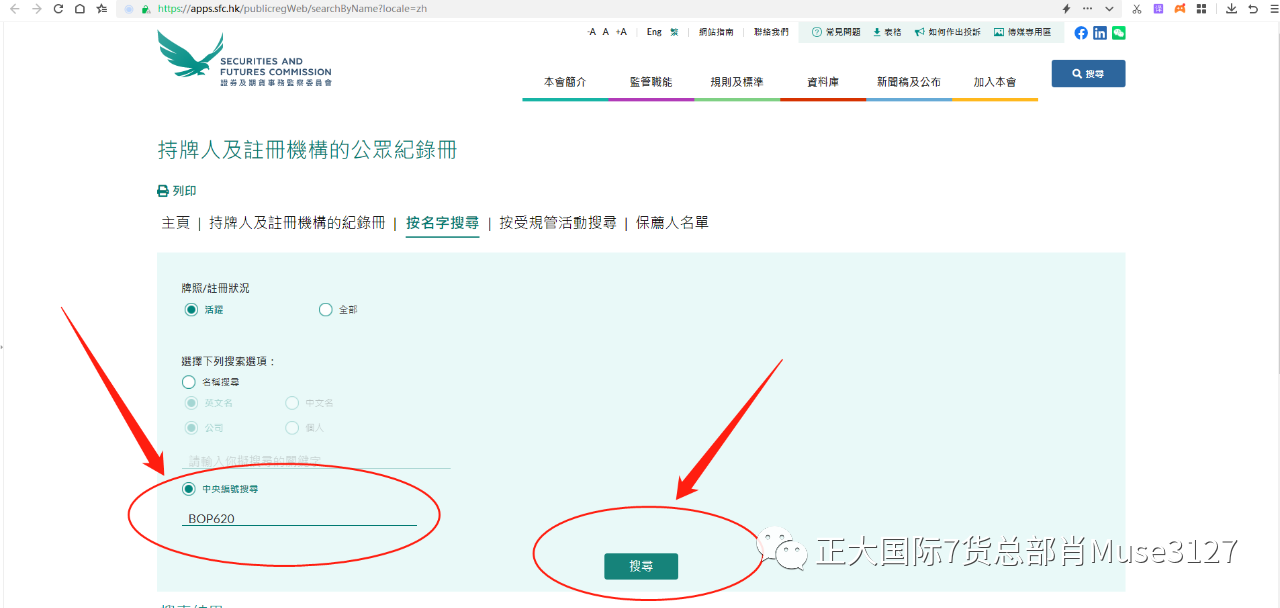The image size is (1280, 608).
Task: Open the 監管職能 navigation menu
Action: (x=650, y=82)
